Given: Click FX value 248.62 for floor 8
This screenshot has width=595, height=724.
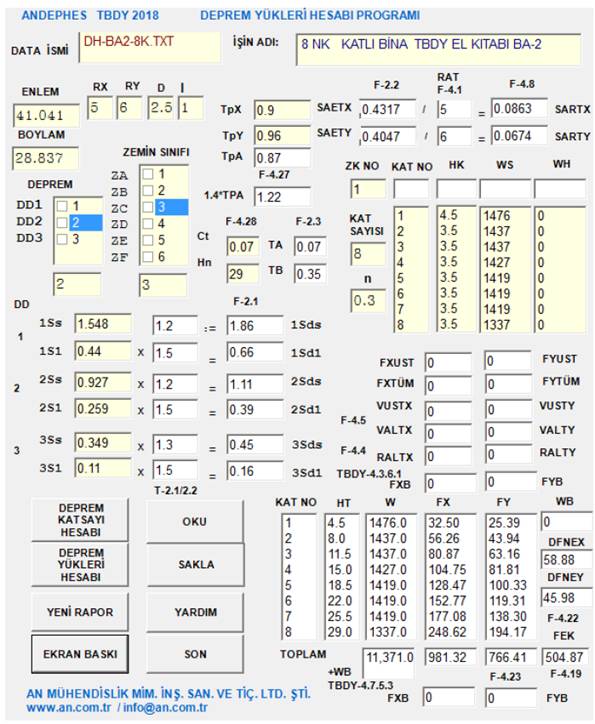Looking at the screenshot, I should coord(444,632).
